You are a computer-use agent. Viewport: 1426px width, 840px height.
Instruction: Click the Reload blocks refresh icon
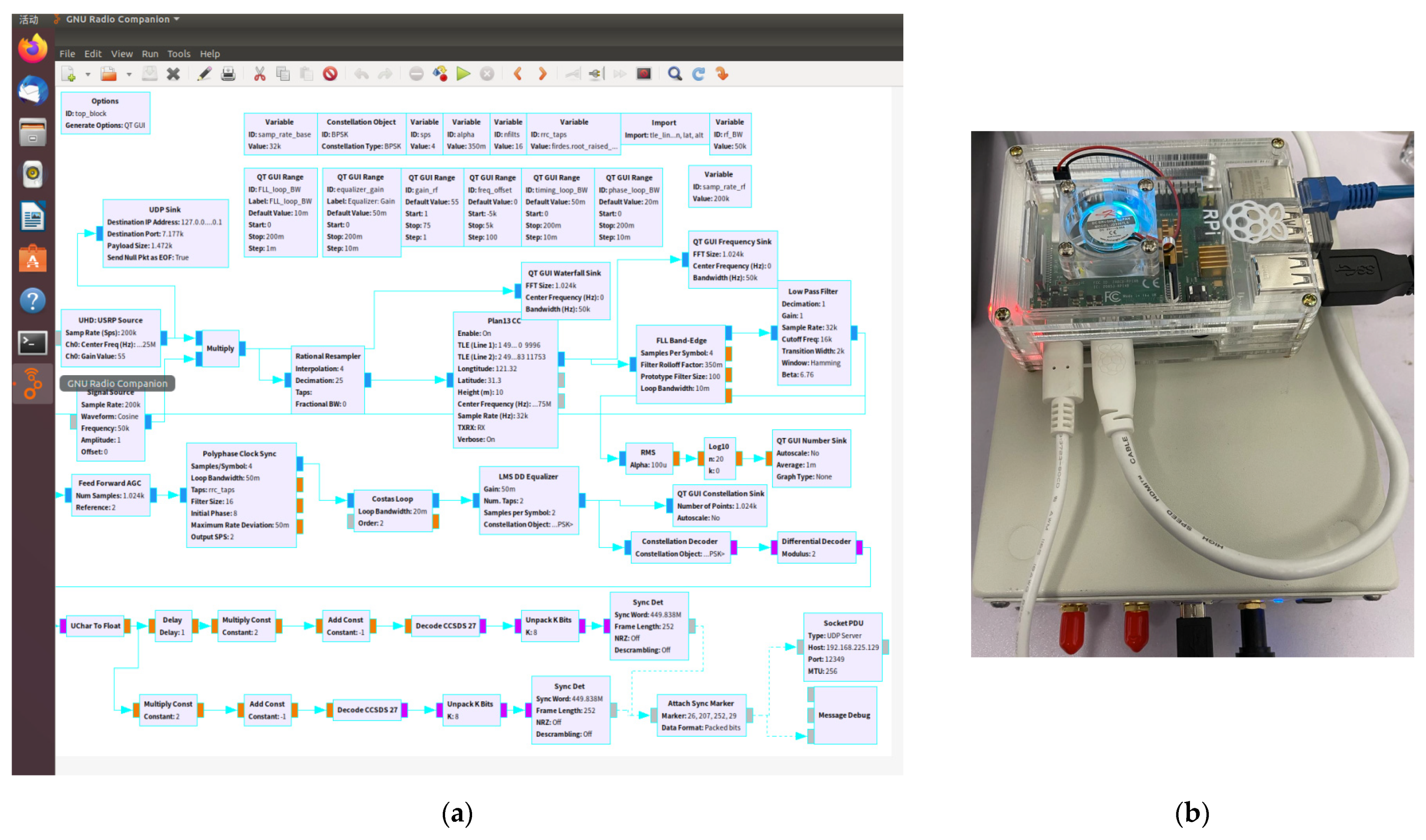tap(699, 74)
